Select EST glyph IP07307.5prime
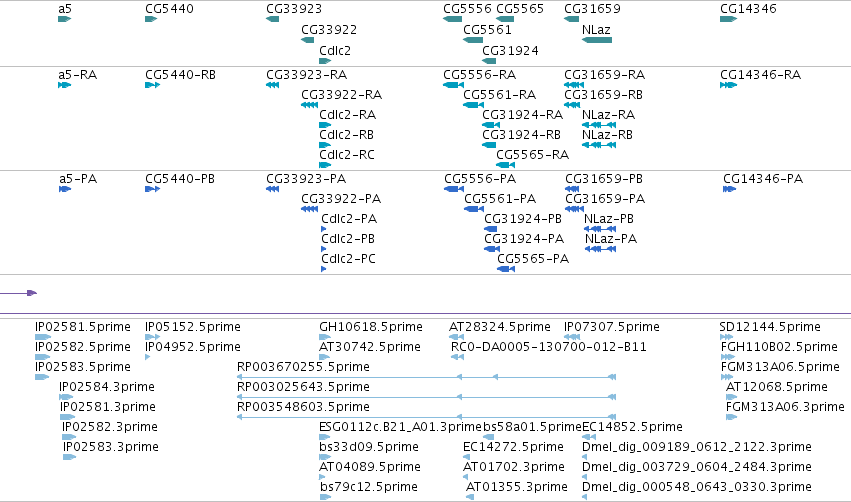Image resolution: width=851 pixels, height=502 pixels. [571, 337]
